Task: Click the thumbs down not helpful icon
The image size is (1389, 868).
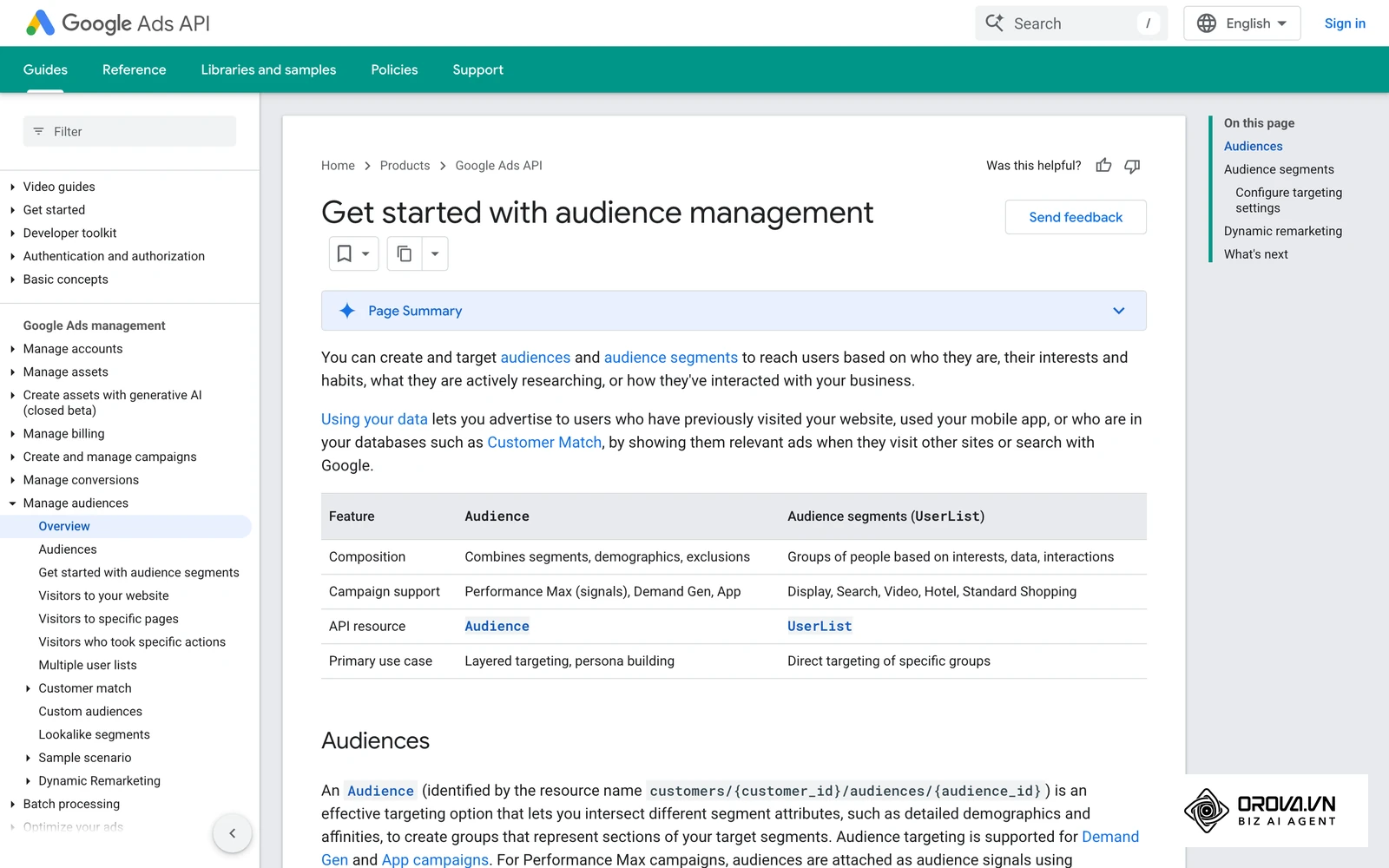Action: pyautogui.click(x=1132, y=165)
